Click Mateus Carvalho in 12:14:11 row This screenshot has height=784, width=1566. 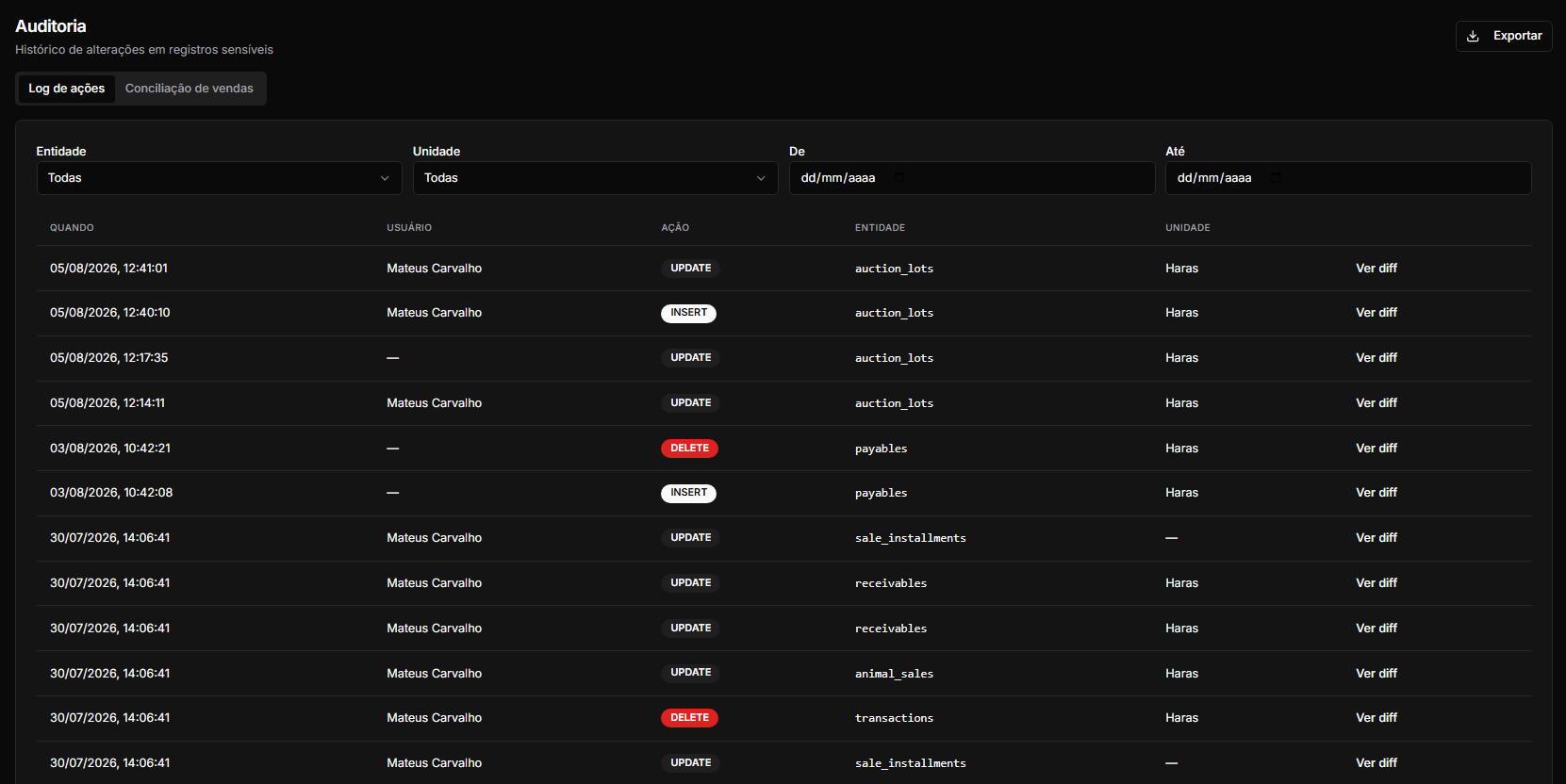434,403
